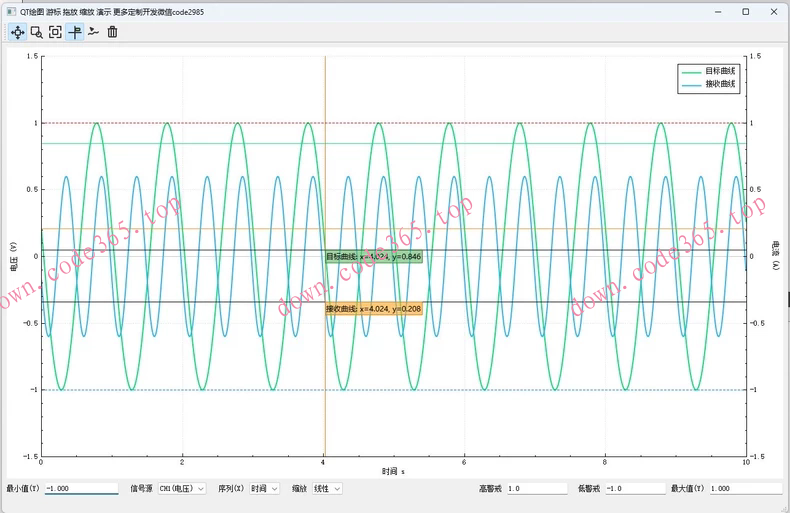Select the pan/drag move tool

(x=17, y=32)
